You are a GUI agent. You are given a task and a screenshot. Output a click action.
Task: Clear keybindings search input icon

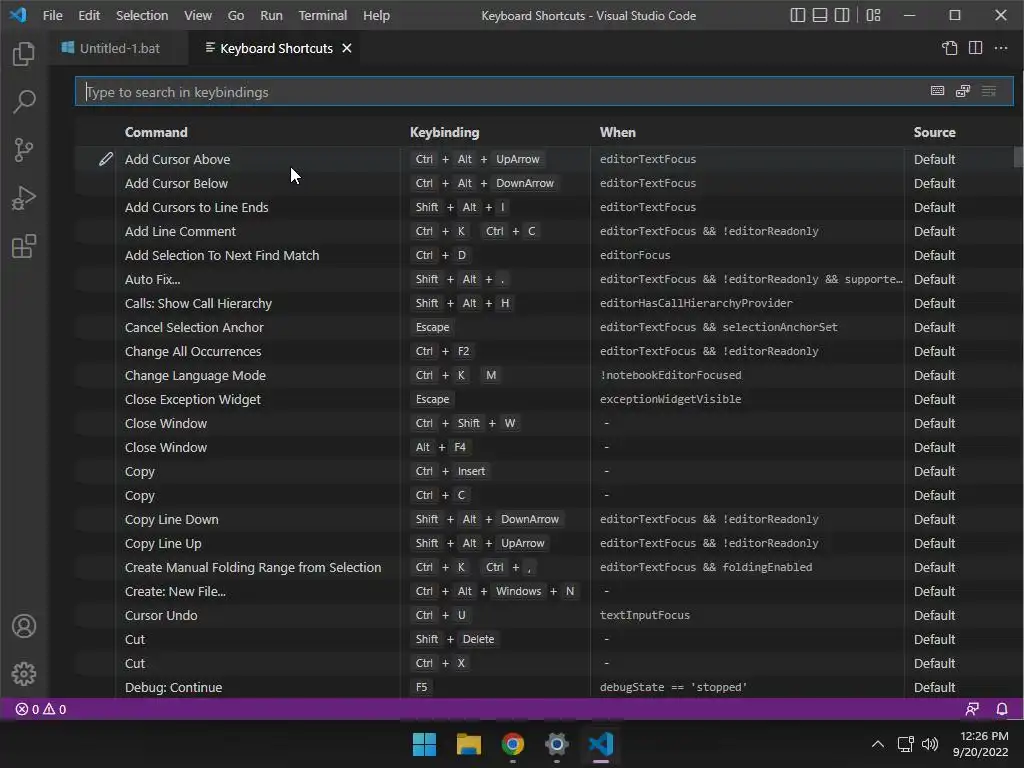coord(989,91)
